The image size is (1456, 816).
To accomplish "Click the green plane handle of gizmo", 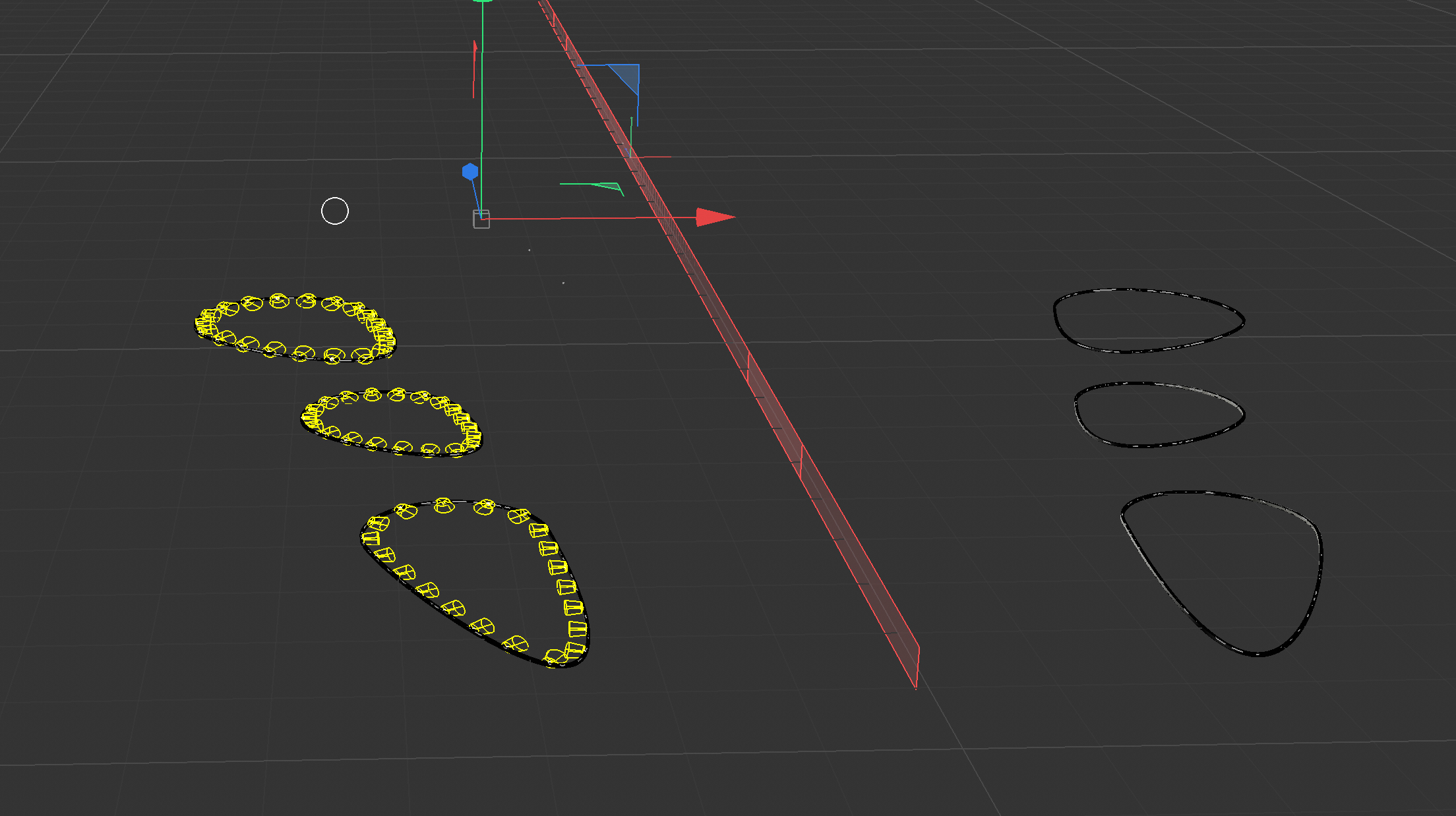I will [610, 187].
